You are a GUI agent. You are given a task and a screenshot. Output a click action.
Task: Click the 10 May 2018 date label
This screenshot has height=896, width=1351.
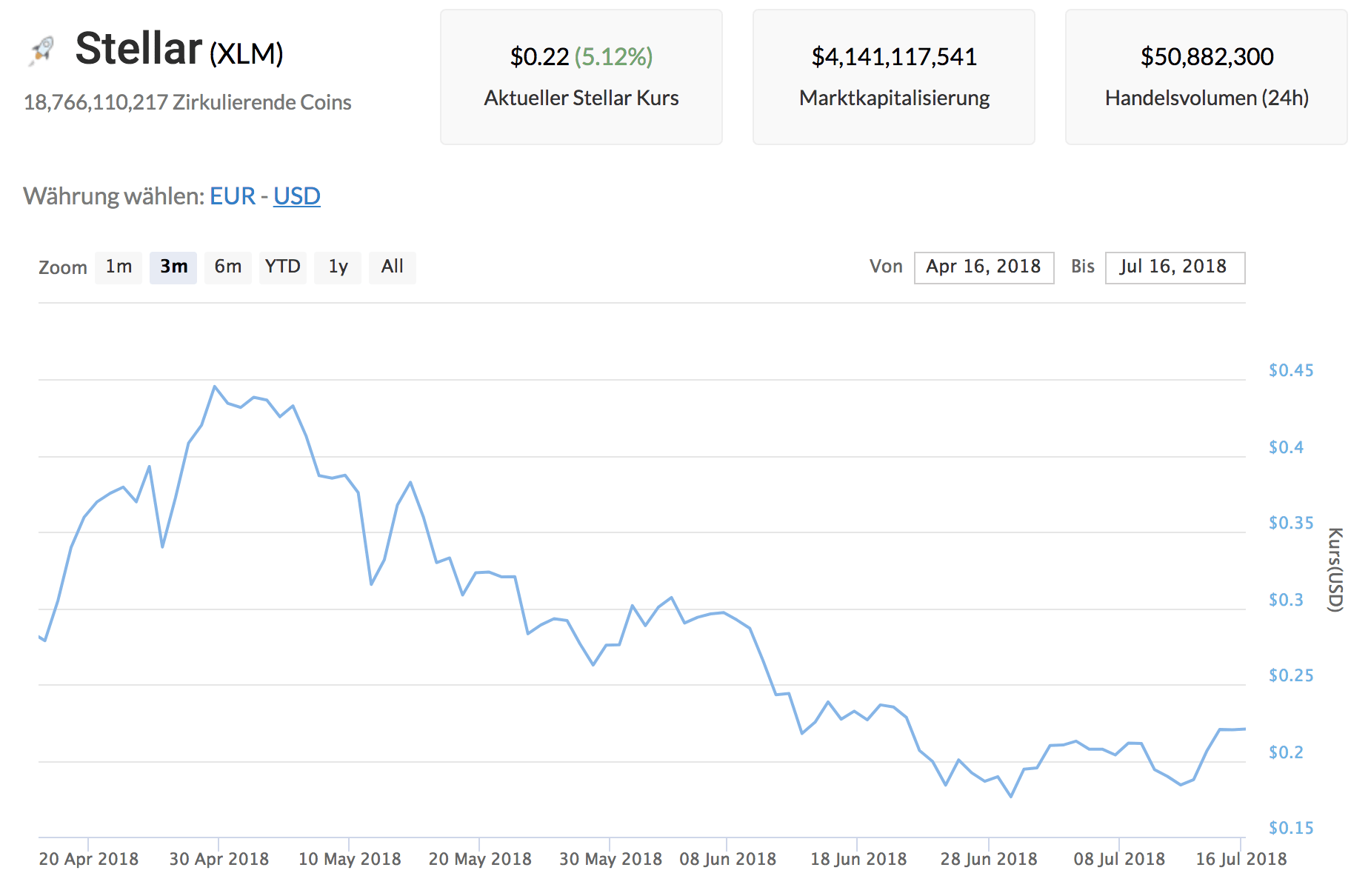(x=350, y=859)
